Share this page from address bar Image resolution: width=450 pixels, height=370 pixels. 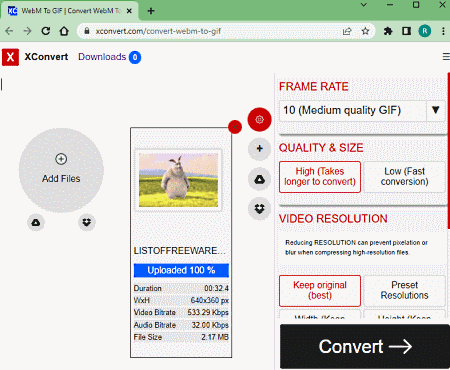347,31
